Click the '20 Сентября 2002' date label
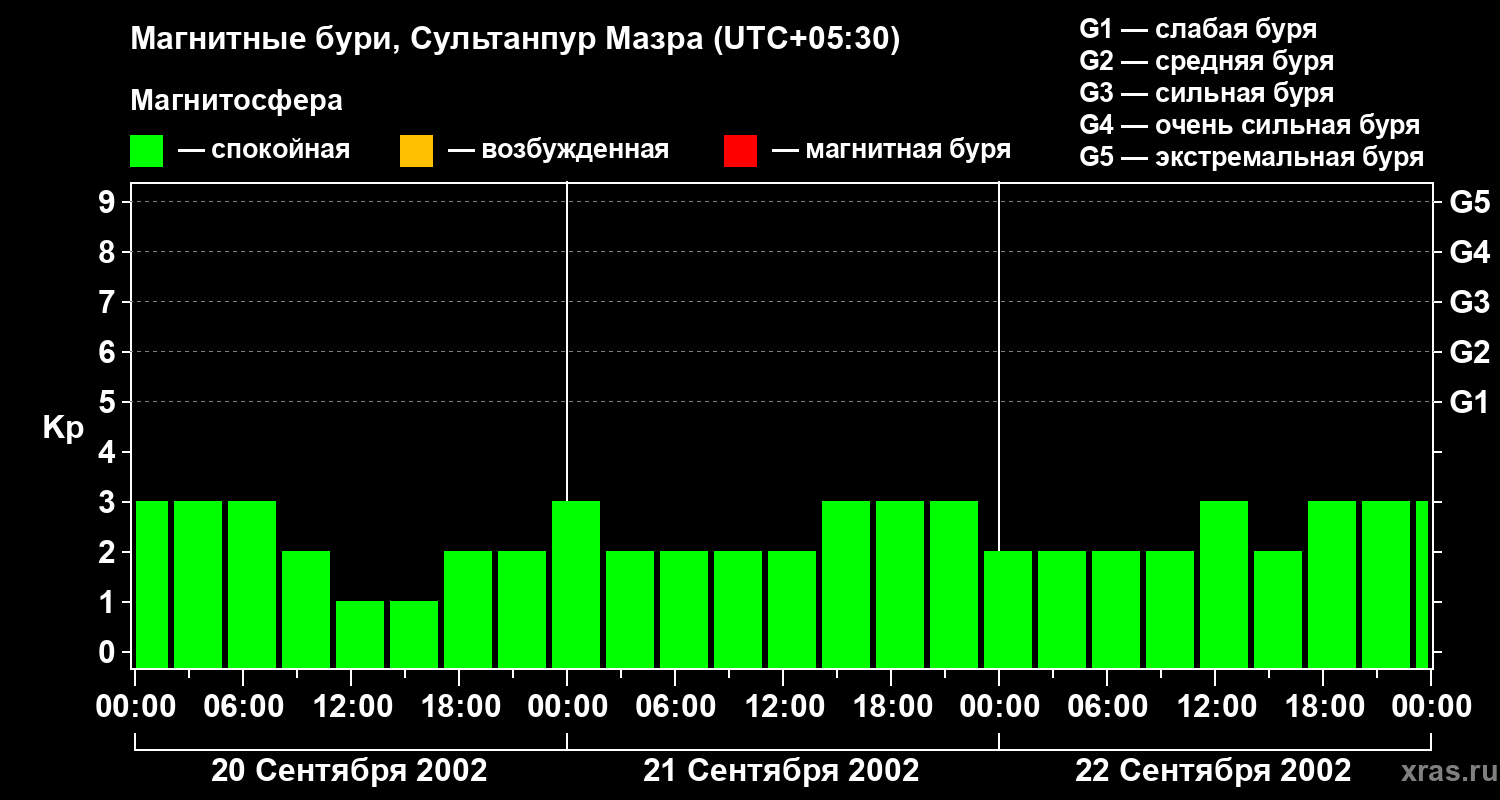The image size is (1500, 800). tap(349, 771)
